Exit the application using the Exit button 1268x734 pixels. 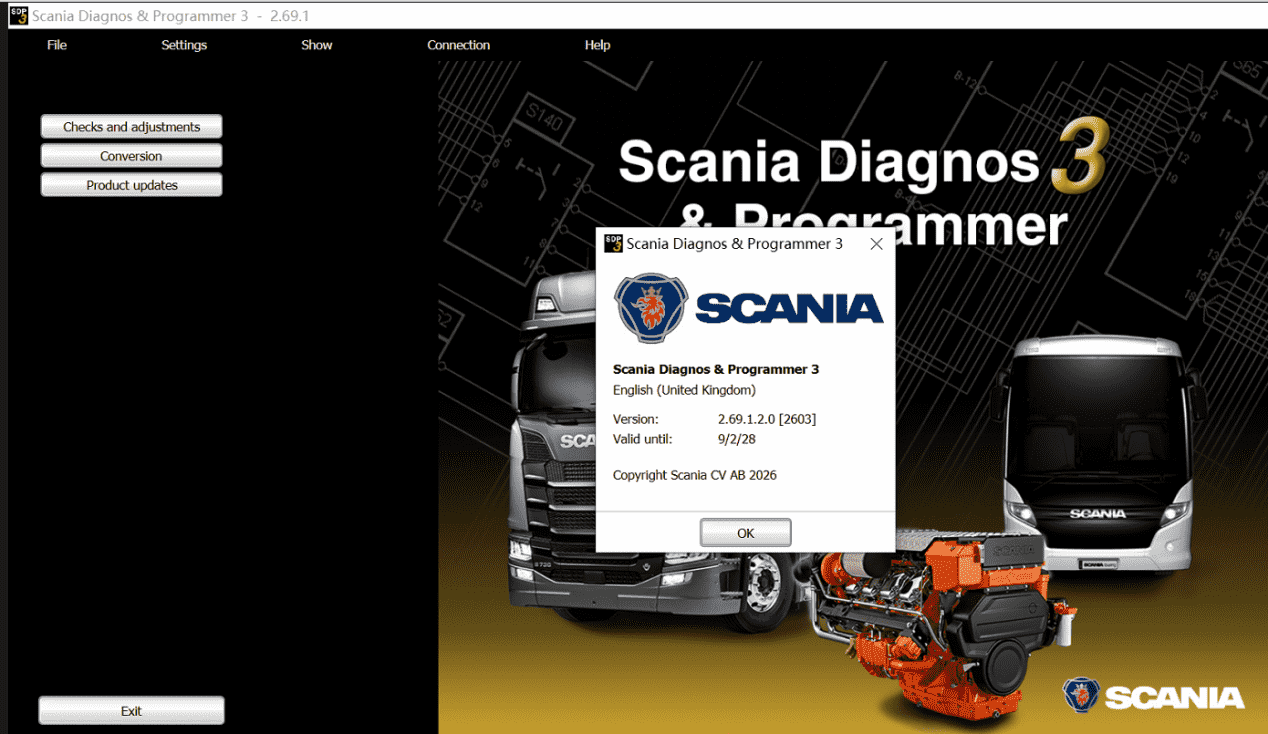pos(131,711)
